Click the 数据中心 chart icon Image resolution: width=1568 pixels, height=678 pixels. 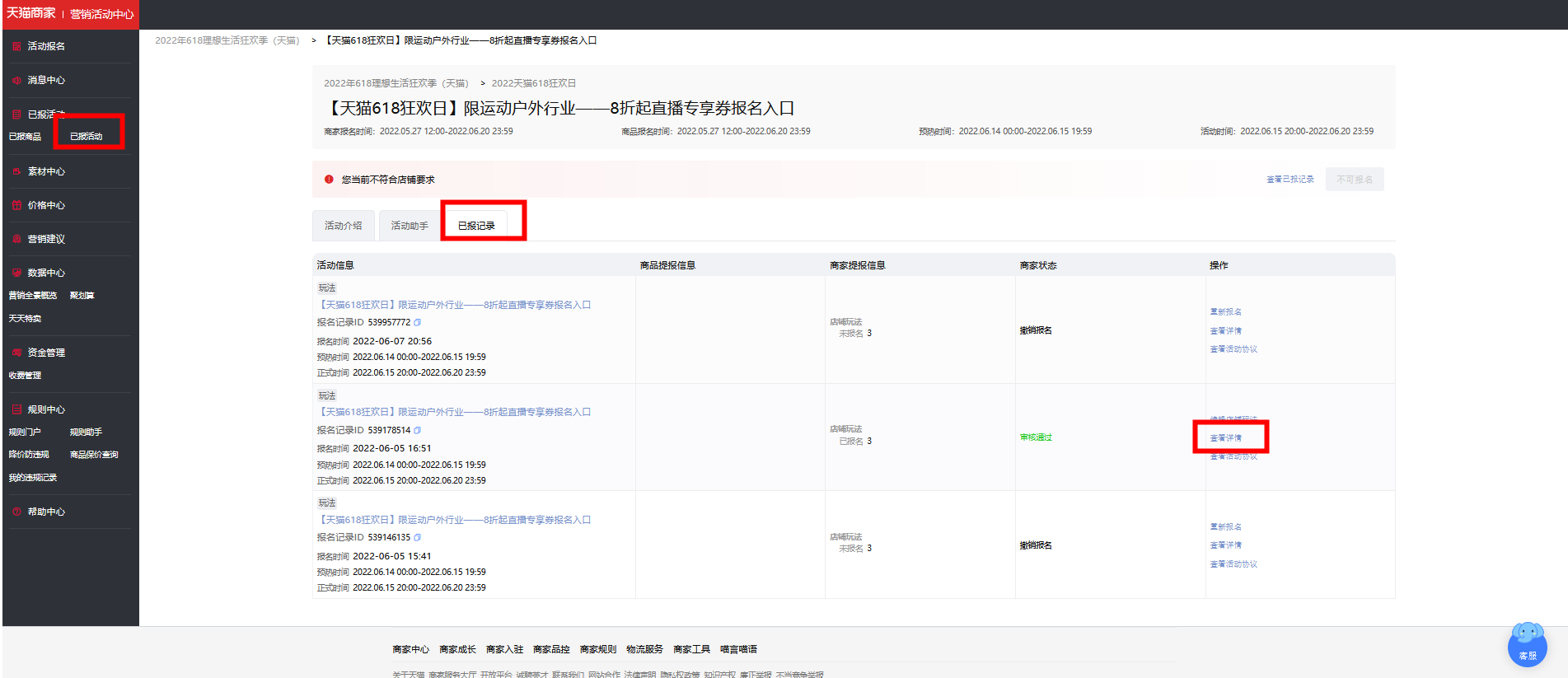coord(16,273)
